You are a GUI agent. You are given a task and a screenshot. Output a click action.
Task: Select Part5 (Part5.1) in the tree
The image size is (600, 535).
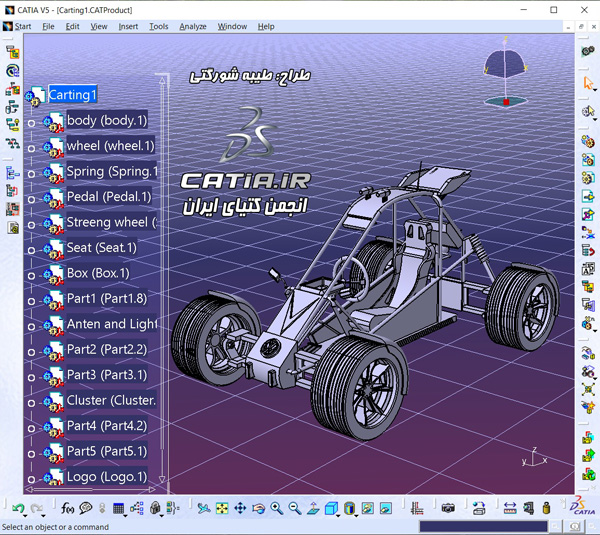coord(107,451)
